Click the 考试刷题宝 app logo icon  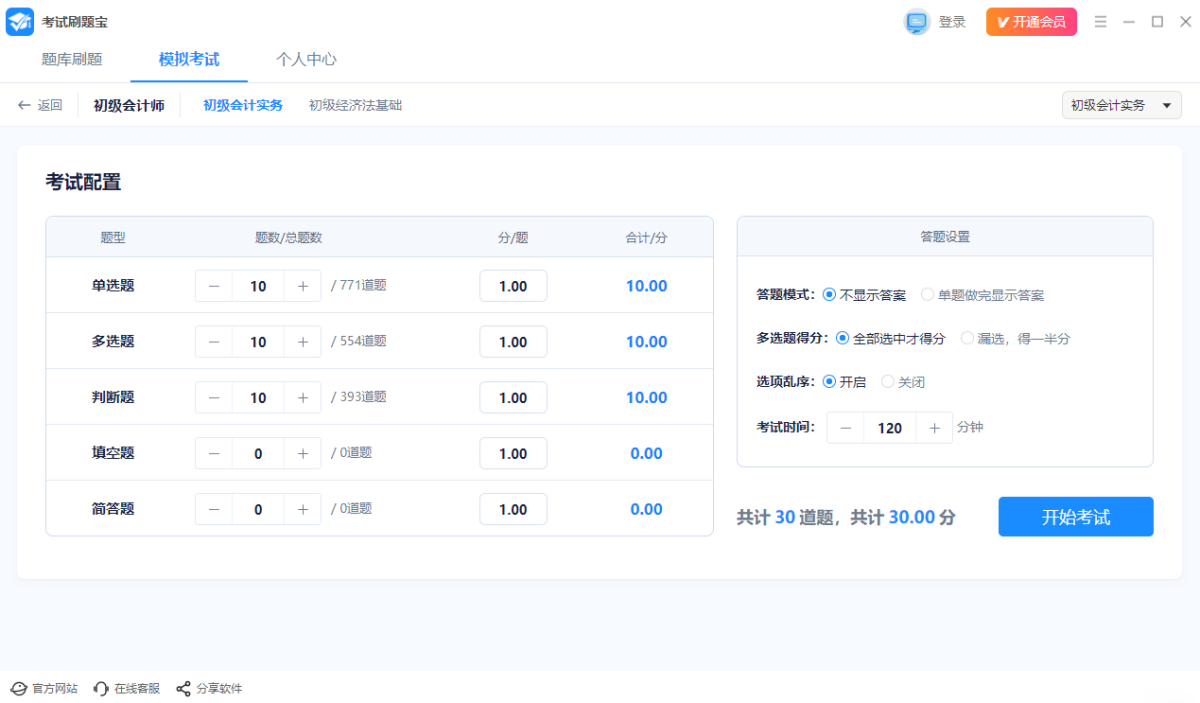click(x=20, y=21)
